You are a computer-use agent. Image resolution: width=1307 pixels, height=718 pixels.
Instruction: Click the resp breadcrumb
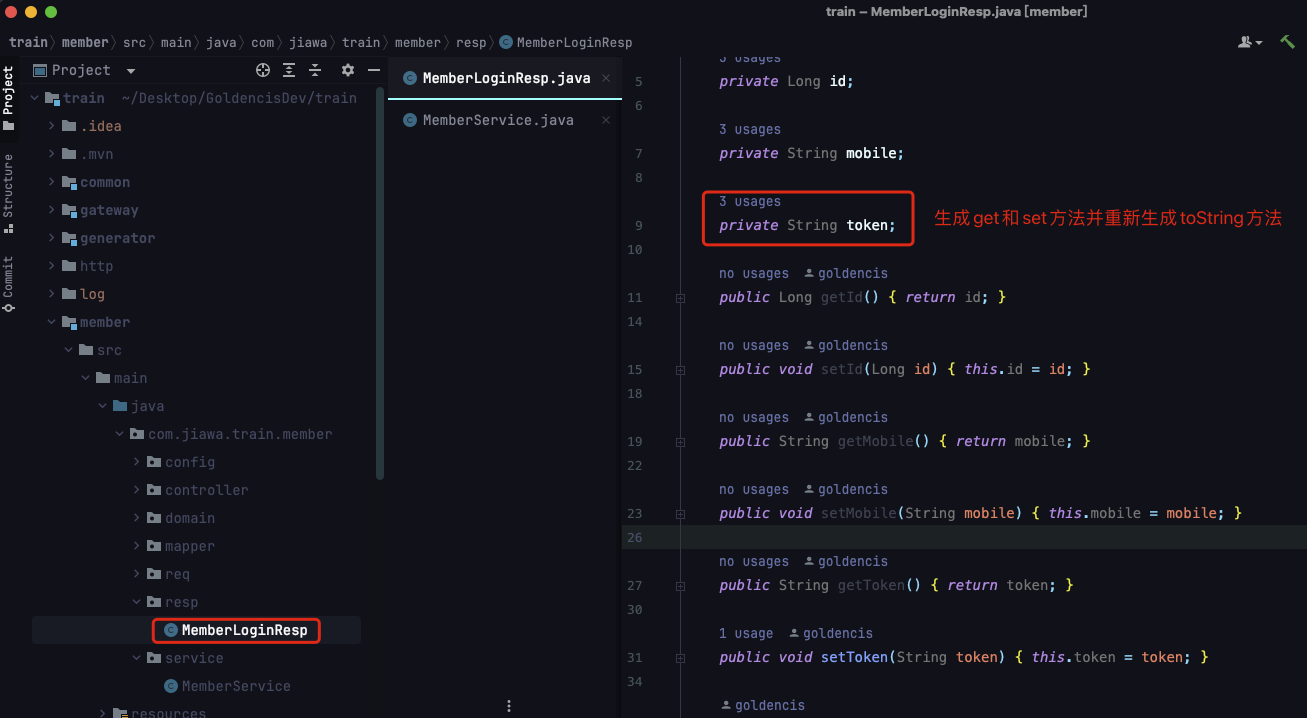click(x=469, y=42)
